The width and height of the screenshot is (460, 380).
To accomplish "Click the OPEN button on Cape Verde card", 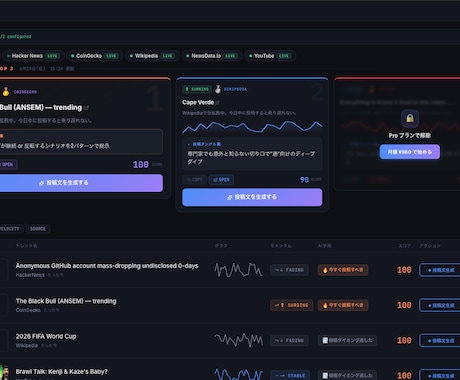I will [221, 180].
